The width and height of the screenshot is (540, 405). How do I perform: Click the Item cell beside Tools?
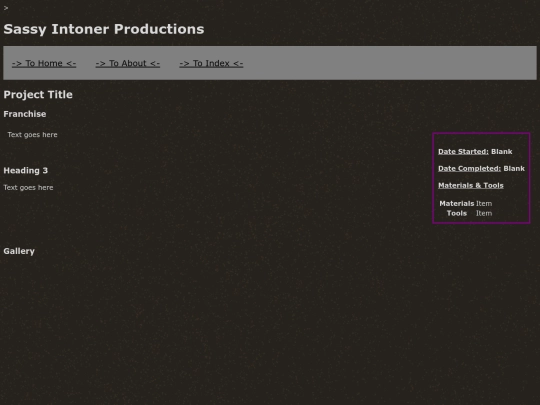pos(484,213)
